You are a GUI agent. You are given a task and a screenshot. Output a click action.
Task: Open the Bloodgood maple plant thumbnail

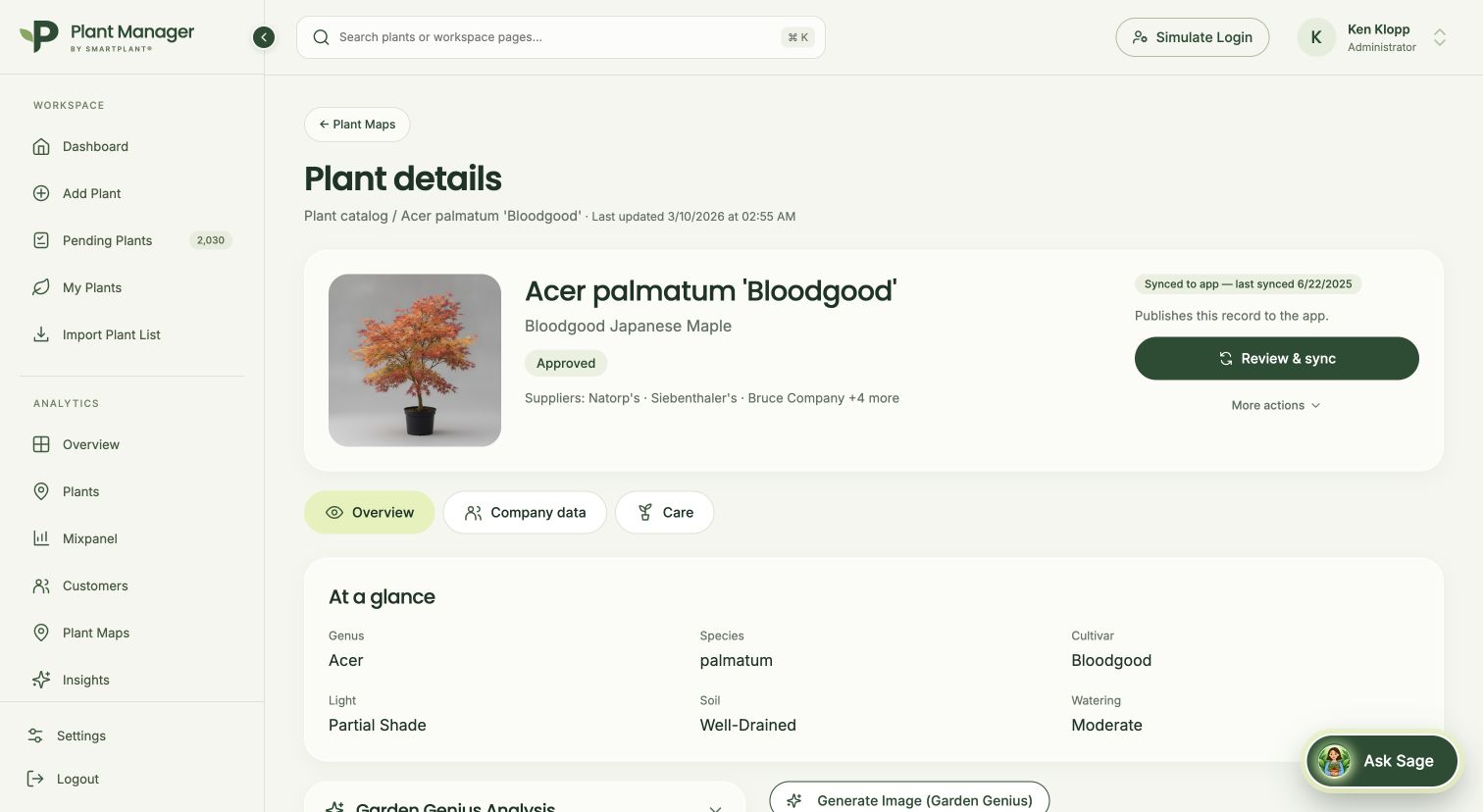[x=415, y=360]
